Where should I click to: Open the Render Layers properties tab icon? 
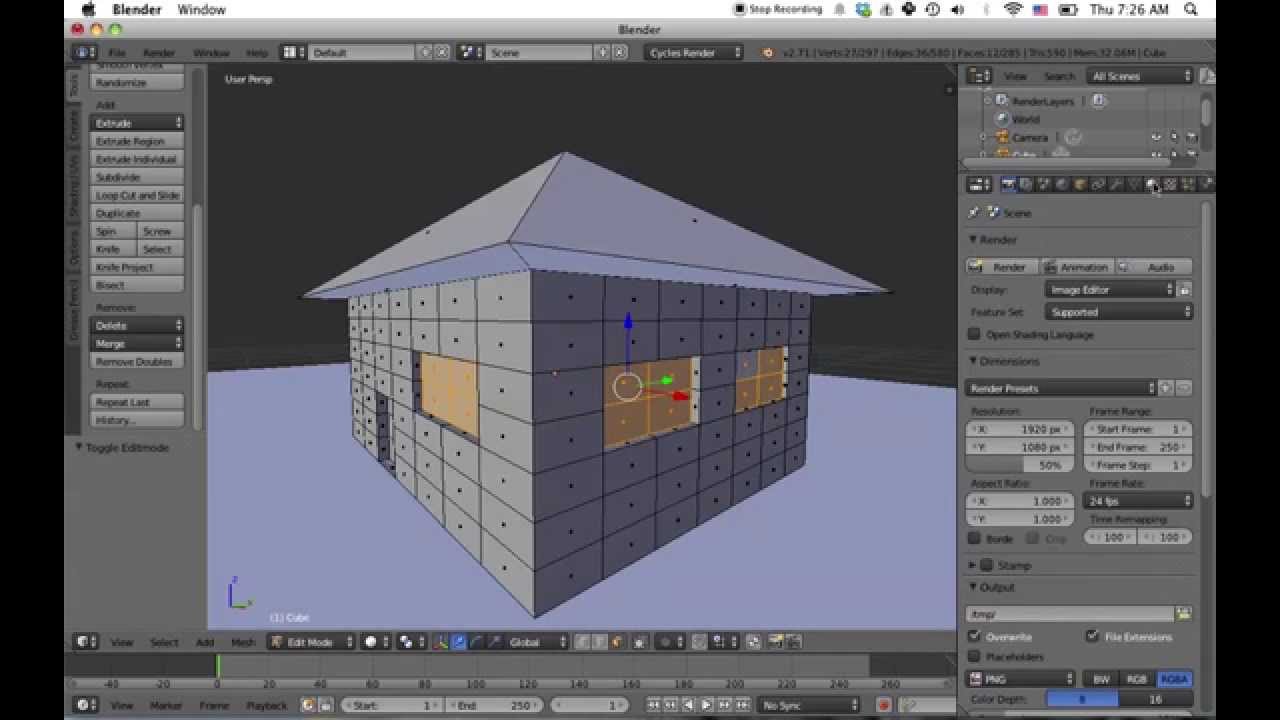pos(1026,184)
